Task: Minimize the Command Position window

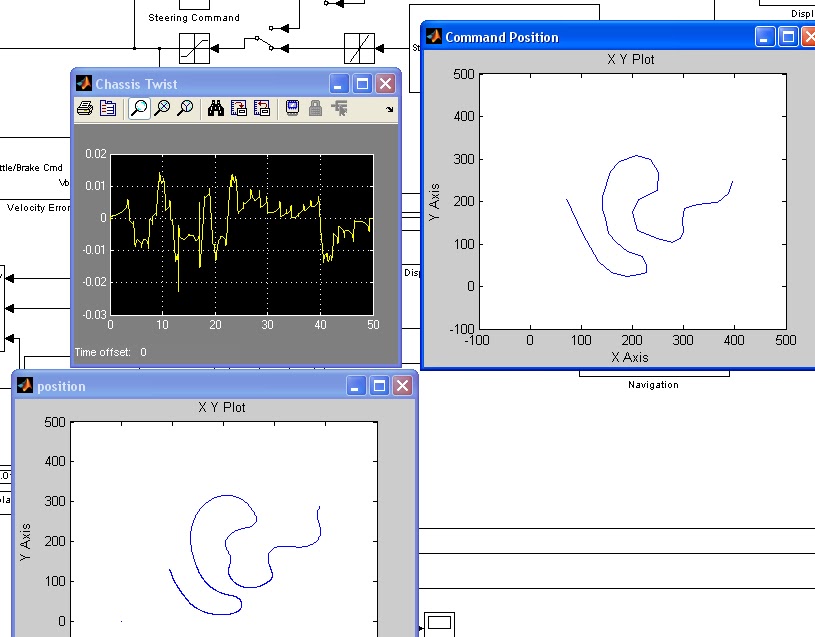Action: point(765,37)
